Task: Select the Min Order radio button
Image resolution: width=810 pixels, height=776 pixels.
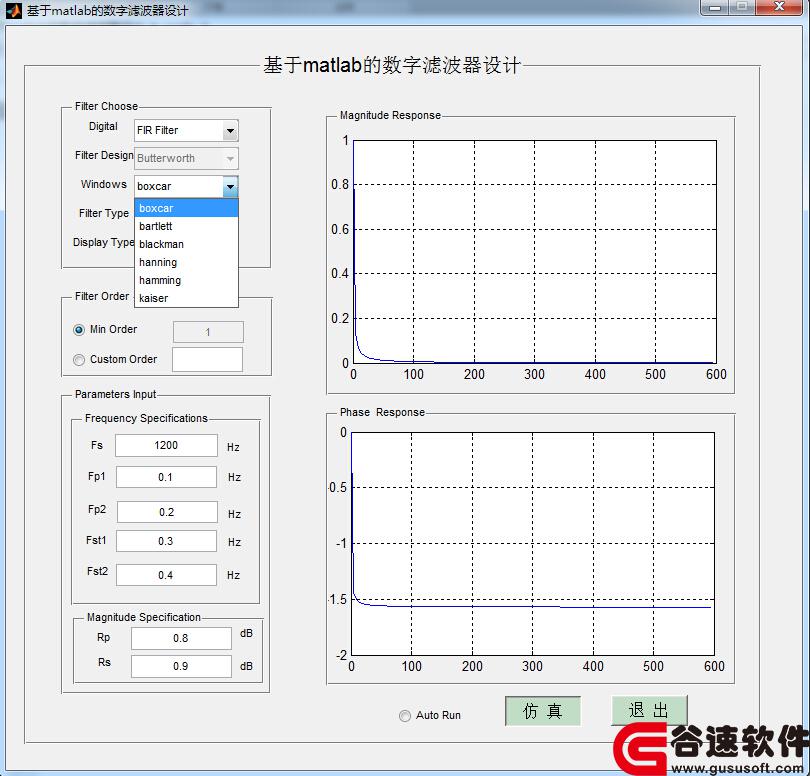Action: (x=79, y=330)
